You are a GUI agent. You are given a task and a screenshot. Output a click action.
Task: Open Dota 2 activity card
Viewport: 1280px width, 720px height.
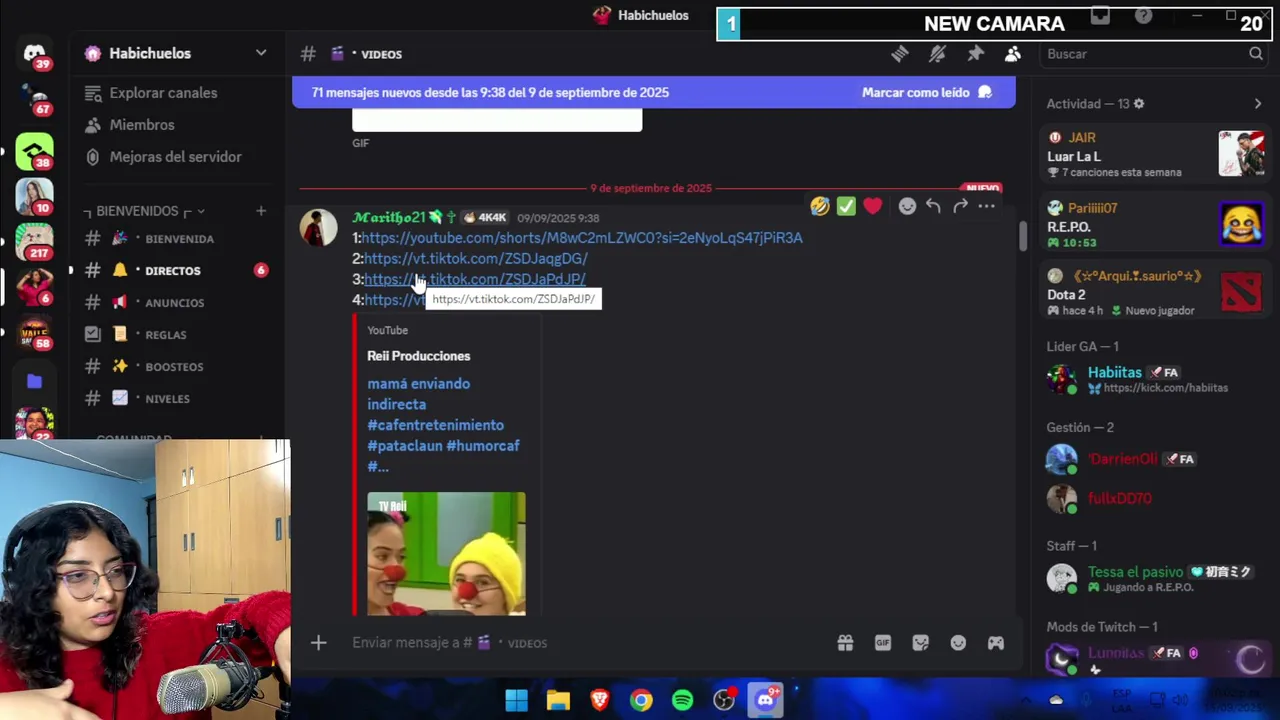(x=1155, y=293)
